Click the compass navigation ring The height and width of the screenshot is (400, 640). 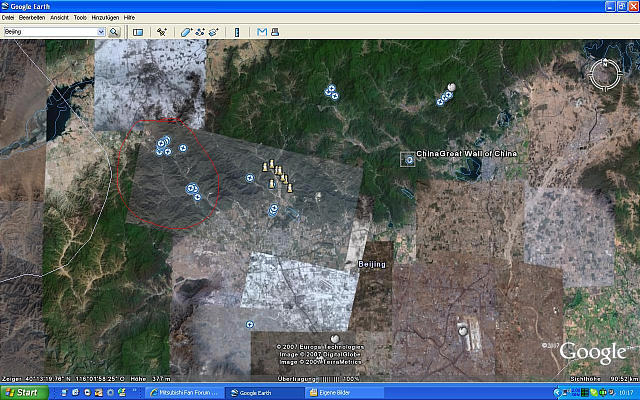(x=605, y=74)
